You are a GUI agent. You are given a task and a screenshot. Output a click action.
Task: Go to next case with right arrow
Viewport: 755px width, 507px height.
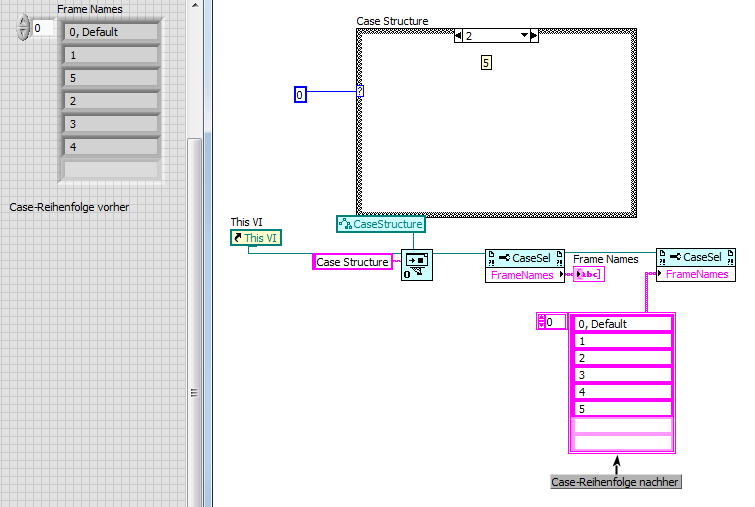[x=534, y=36]
